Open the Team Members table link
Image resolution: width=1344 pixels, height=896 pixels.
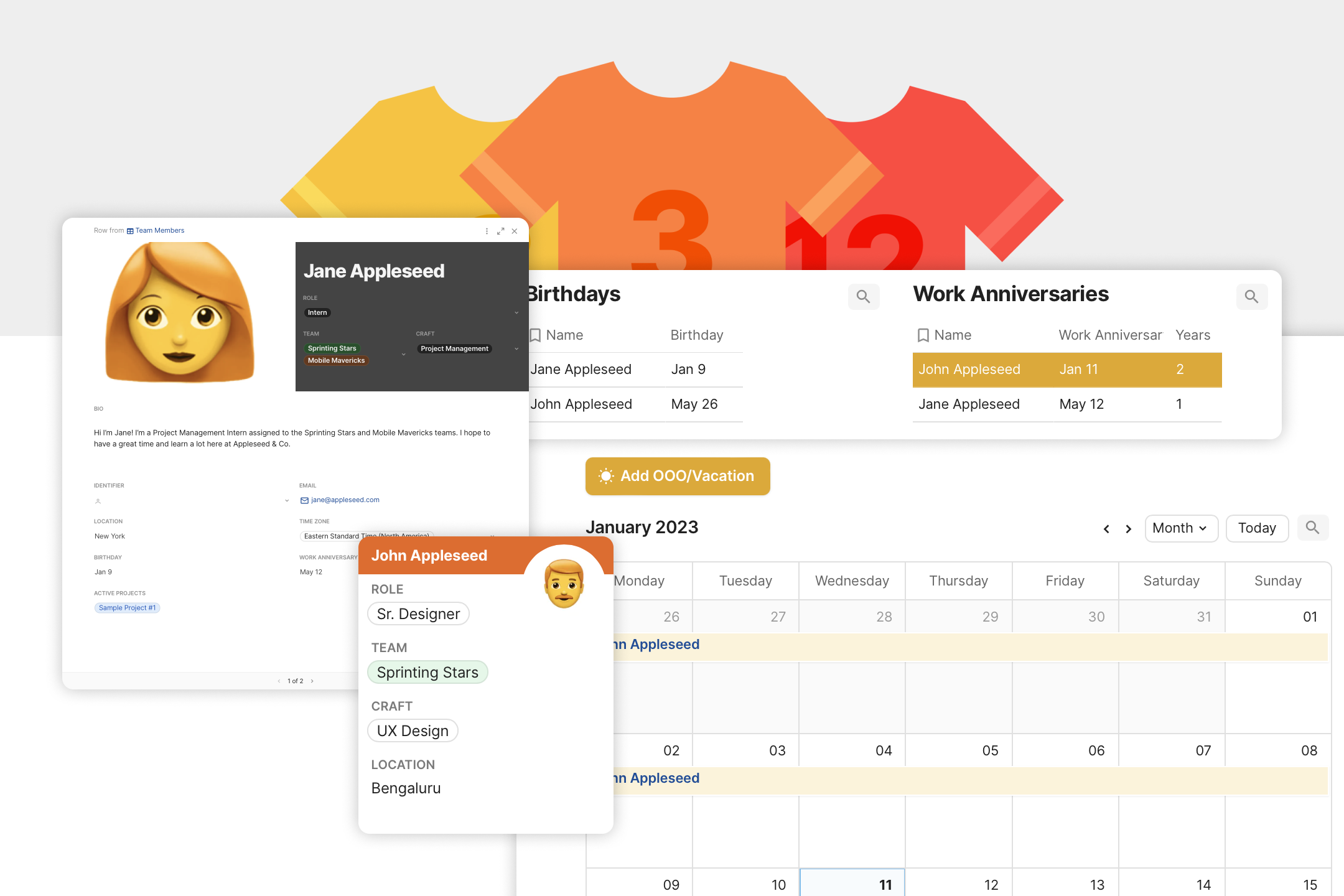(156, 230)
